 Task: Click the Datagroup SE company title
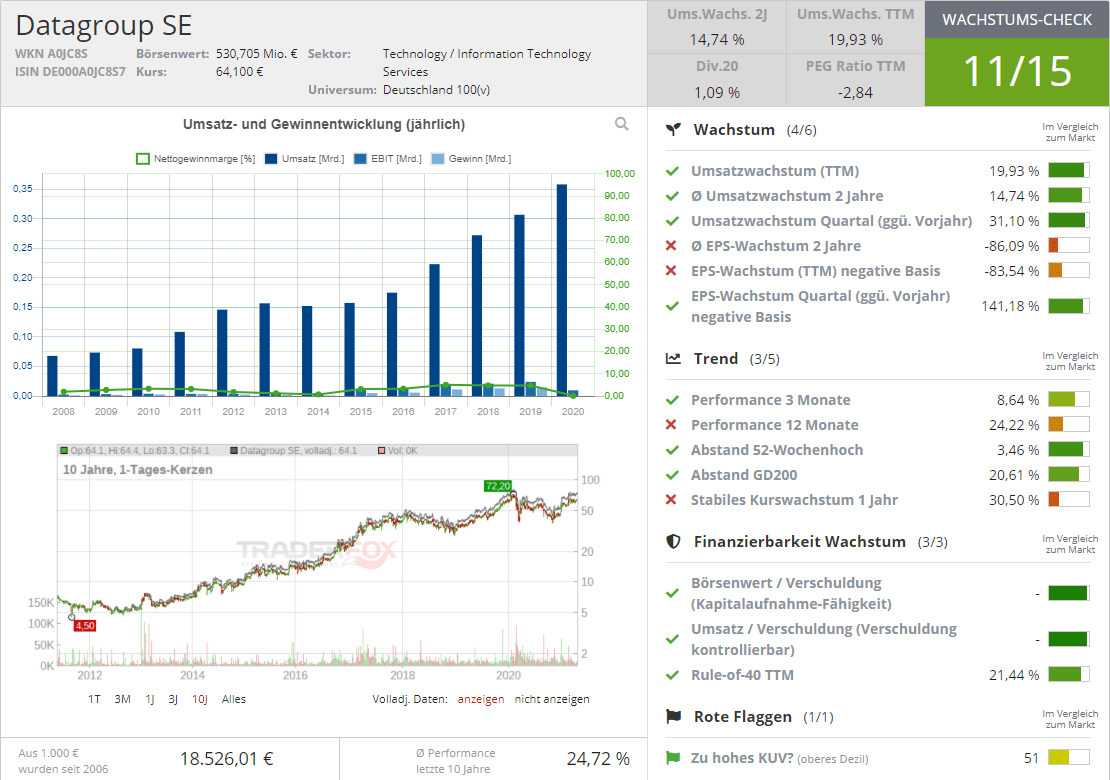point(103,25)
